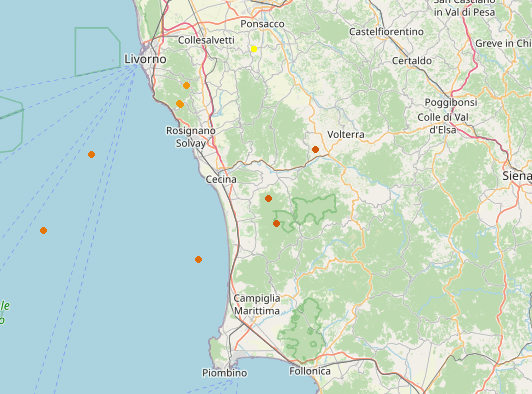The image size is (532, 394).
Task: Select the red marker beside green park boundary
Action: click(x=276, y=224)
